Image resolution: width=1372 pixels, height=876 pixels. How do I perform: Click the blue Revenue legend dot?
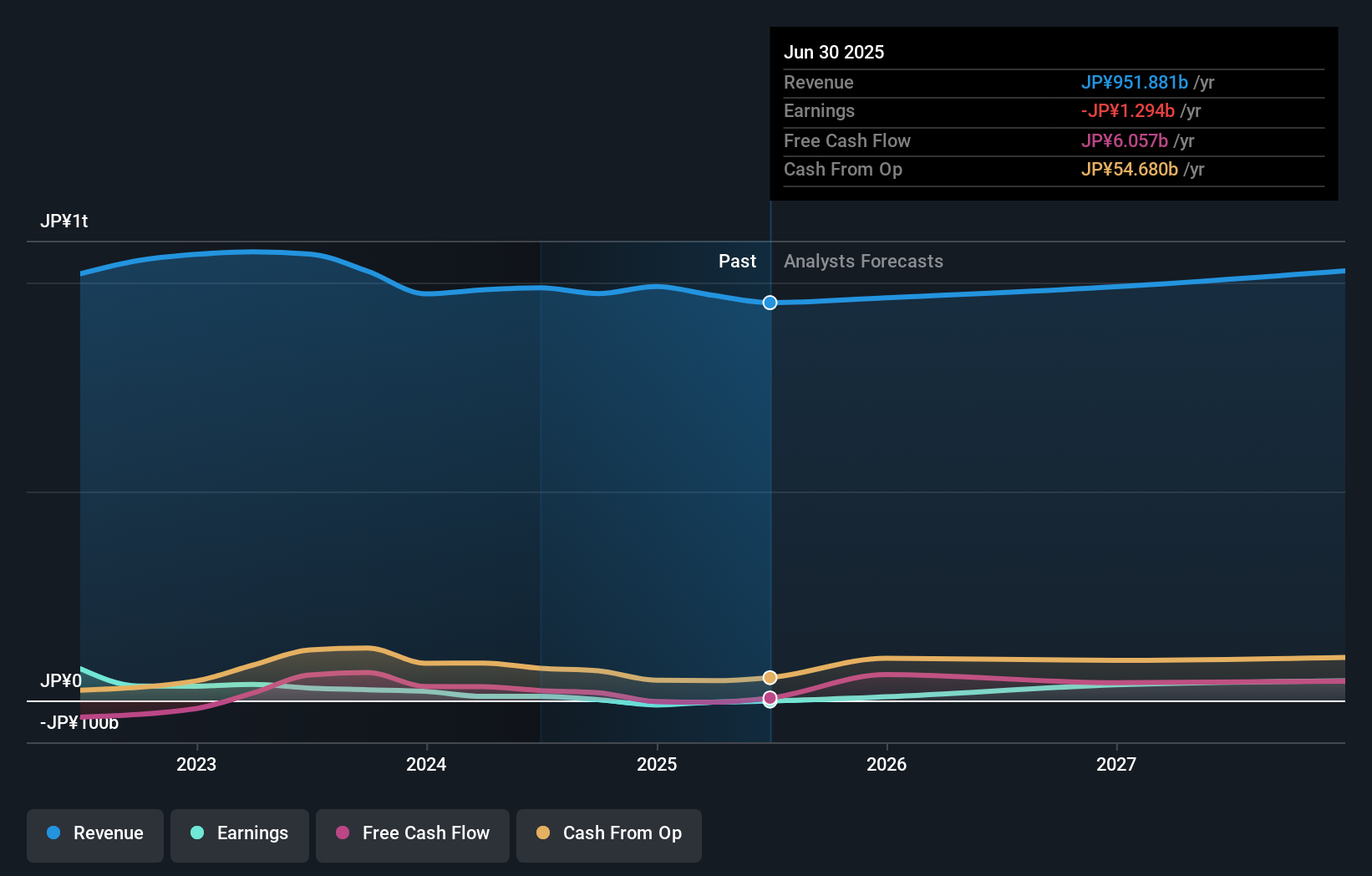(54, 833)
